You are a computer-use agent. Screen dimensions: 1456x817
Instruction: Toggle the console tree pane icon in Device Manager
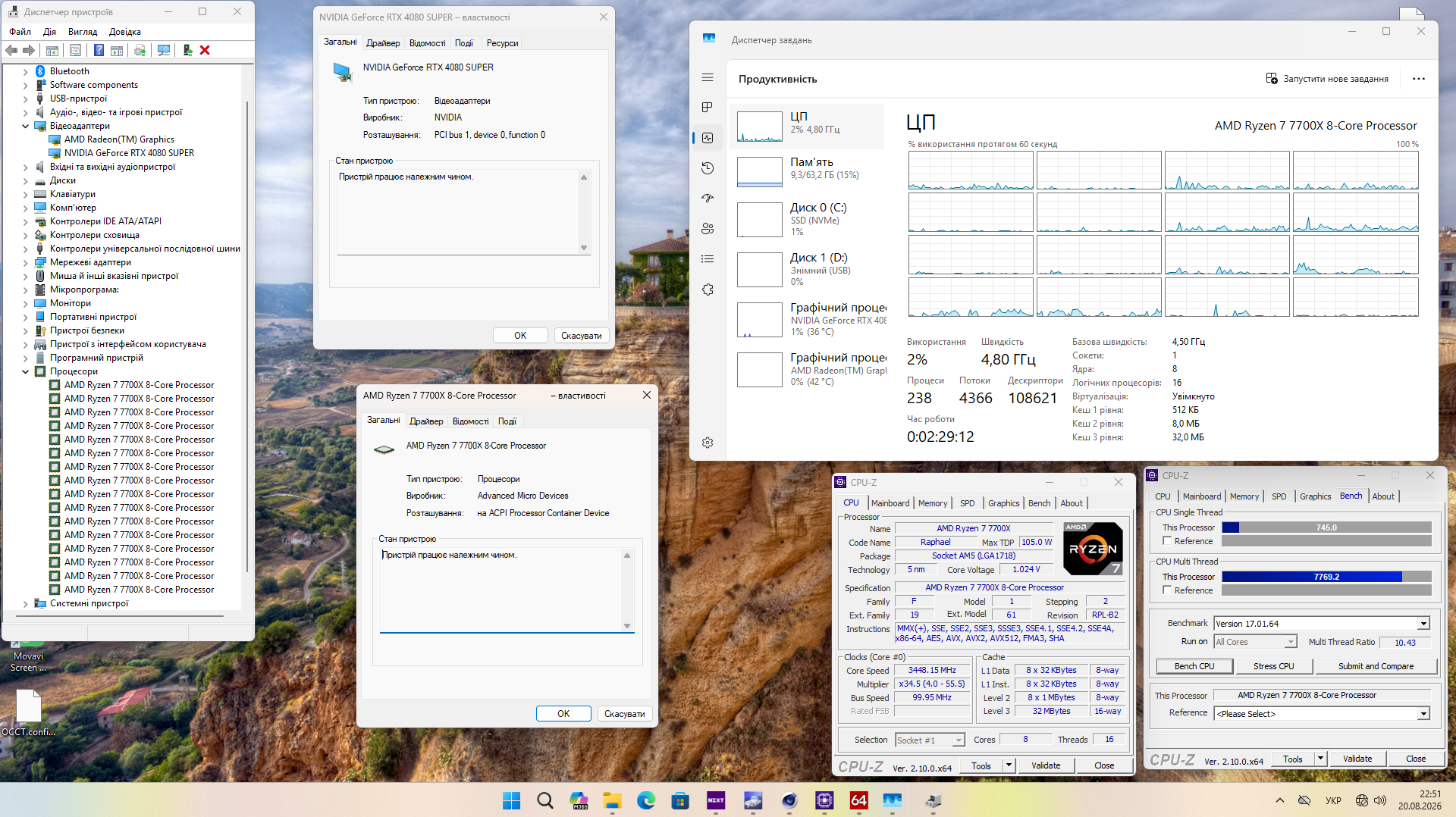(52, 50)
